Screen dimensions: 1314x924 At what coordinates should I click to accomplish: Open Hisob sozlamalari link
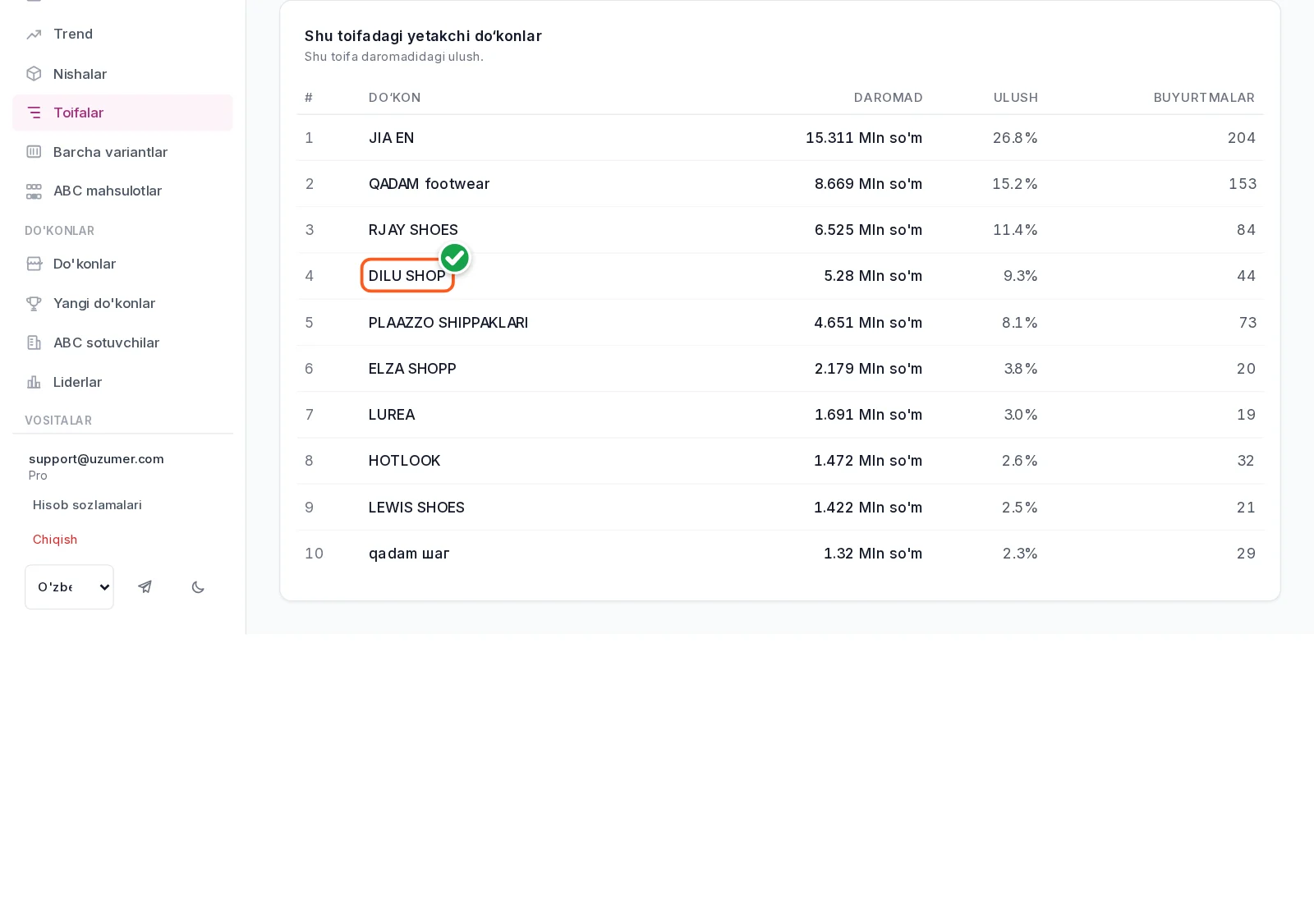pos(87,505)
